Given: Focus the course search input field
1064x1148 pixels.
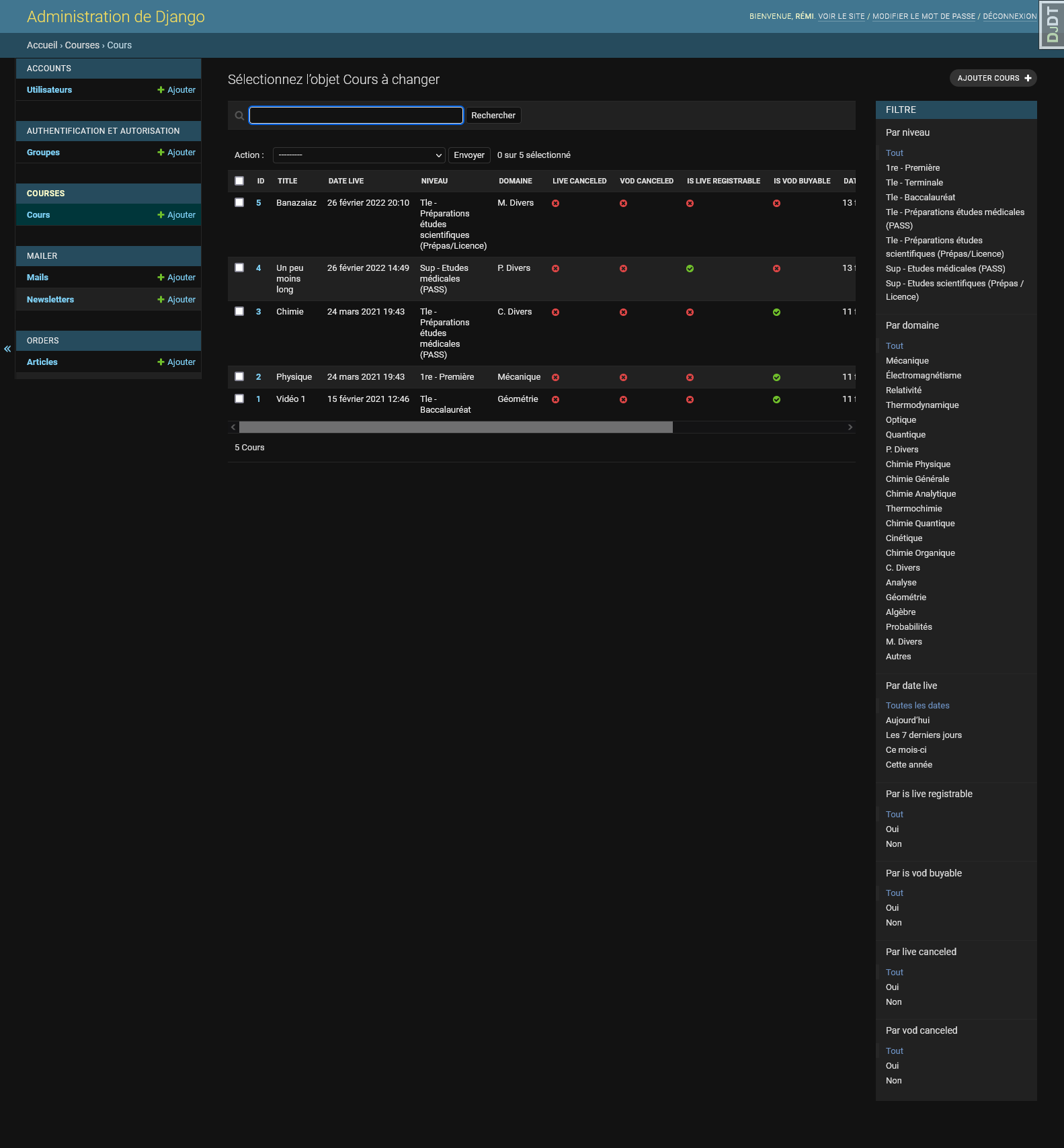Looking at the screenshot, I should [x=356, y=116].
